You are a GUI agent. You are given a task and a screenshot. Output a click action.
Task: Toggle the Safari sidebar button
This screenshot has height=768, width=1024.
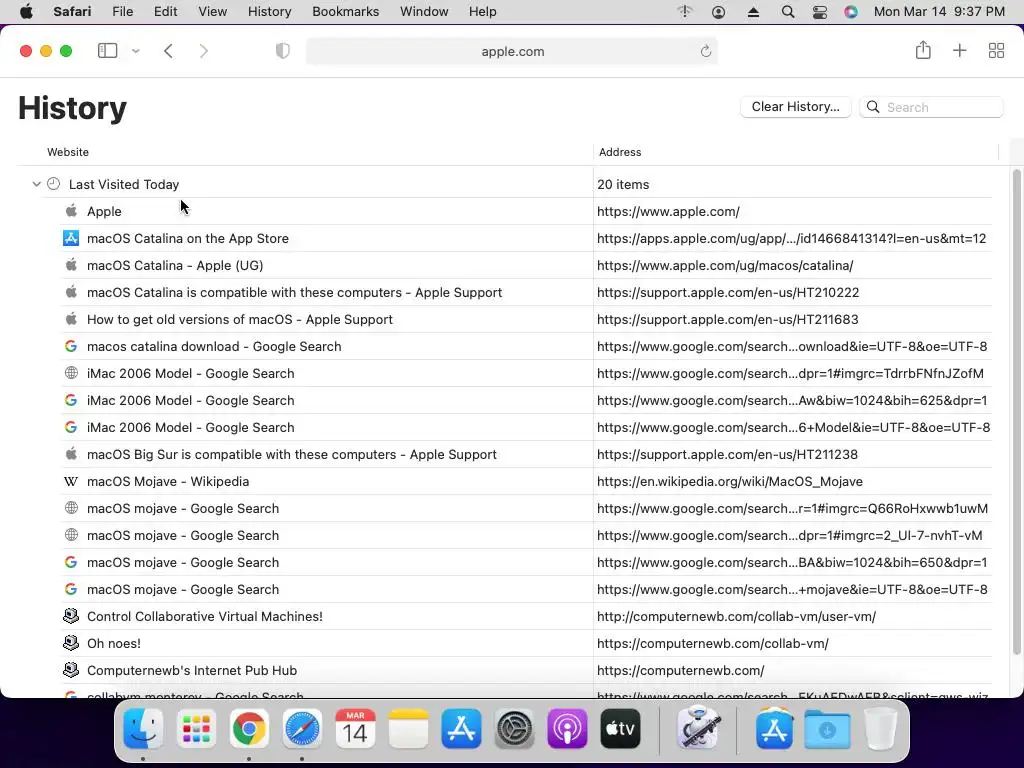tap(107, 51)
